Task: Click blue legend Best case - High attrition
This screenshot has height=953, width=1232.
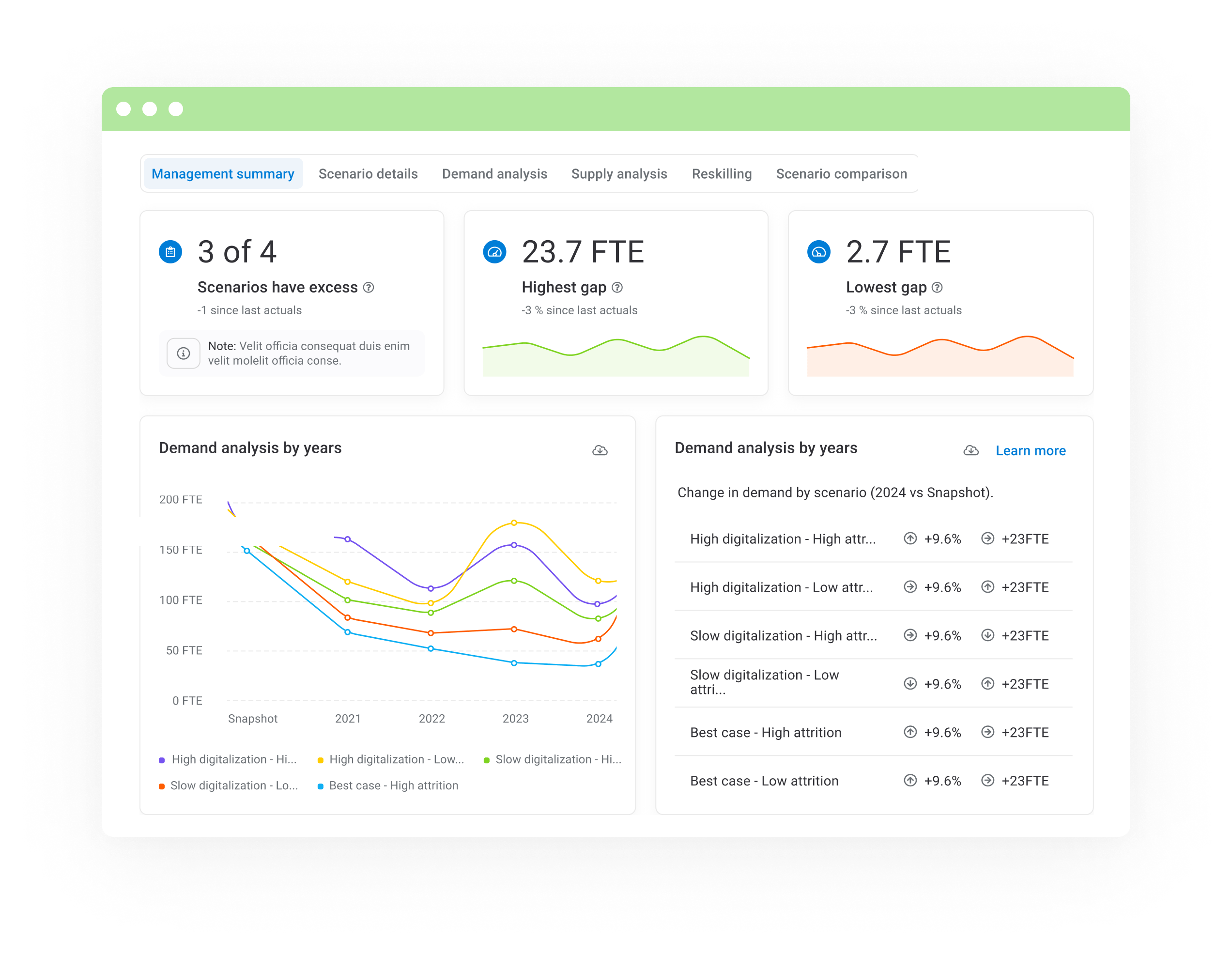Action: (x=387, y=785)
